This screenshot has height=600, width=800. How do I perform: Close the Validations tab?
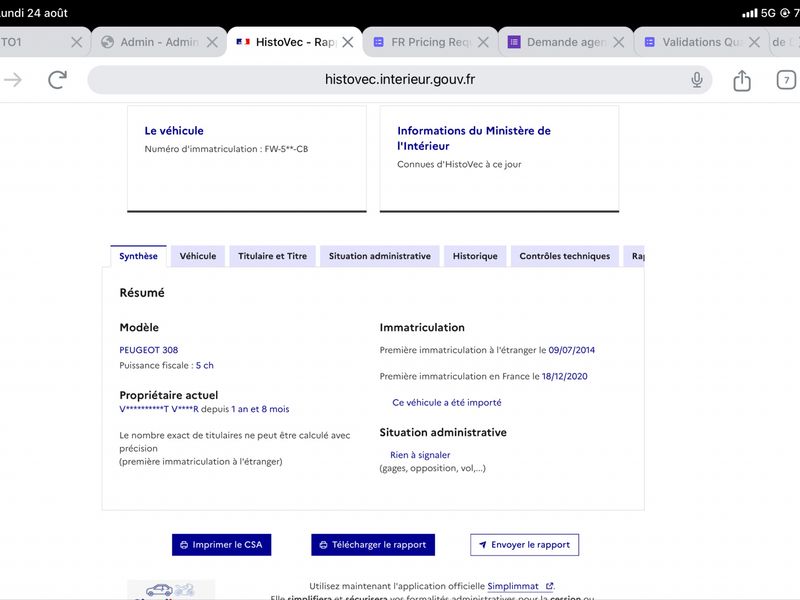click(x=754, y=42)
